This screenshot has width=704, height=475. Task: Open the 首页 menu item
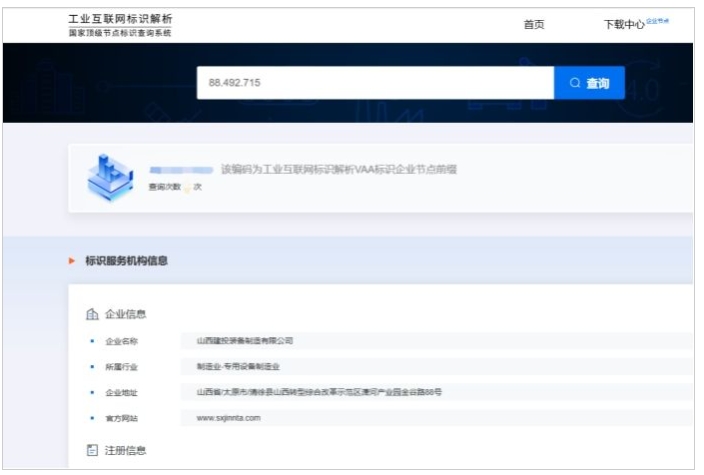pos(534,24)
